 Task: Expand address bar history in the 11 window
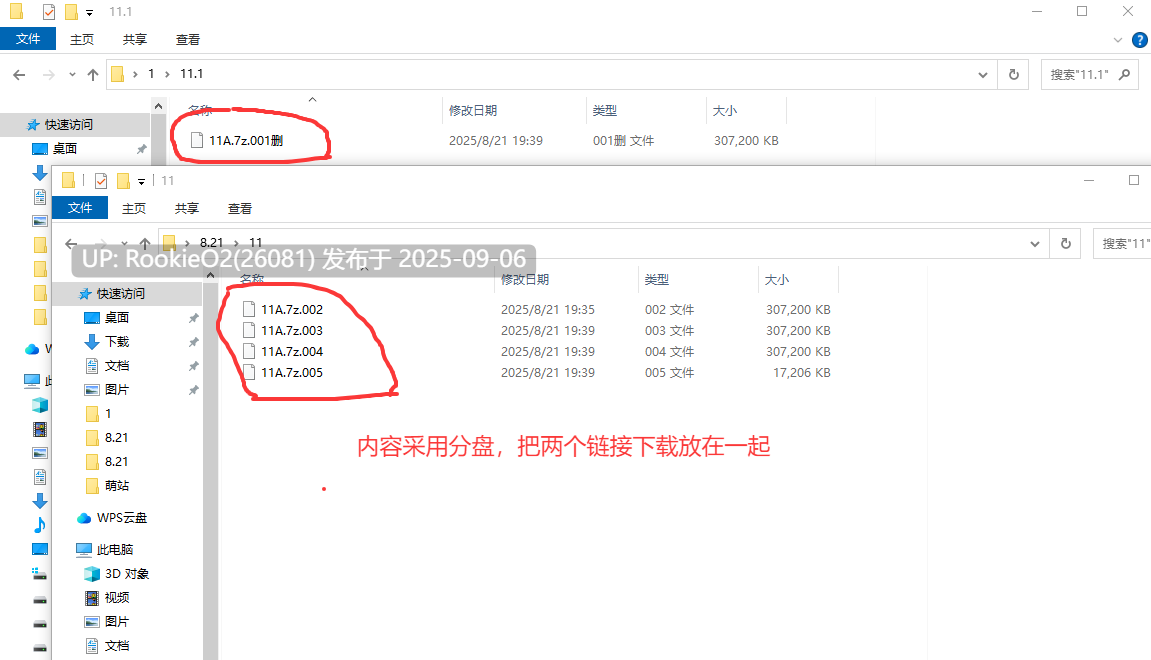[x=1034, y=244]
